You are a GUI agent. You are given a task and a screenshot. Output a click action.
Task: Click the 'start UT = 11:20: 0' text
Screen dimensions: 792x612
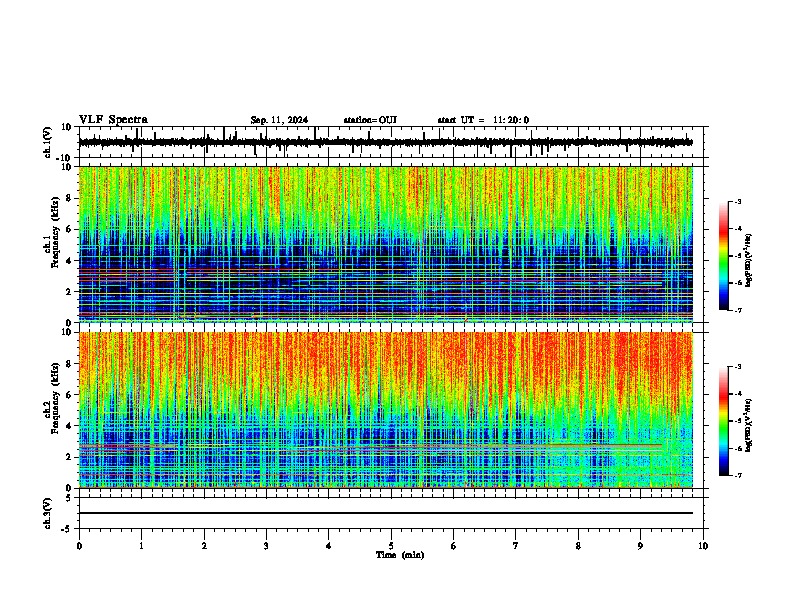483,120
